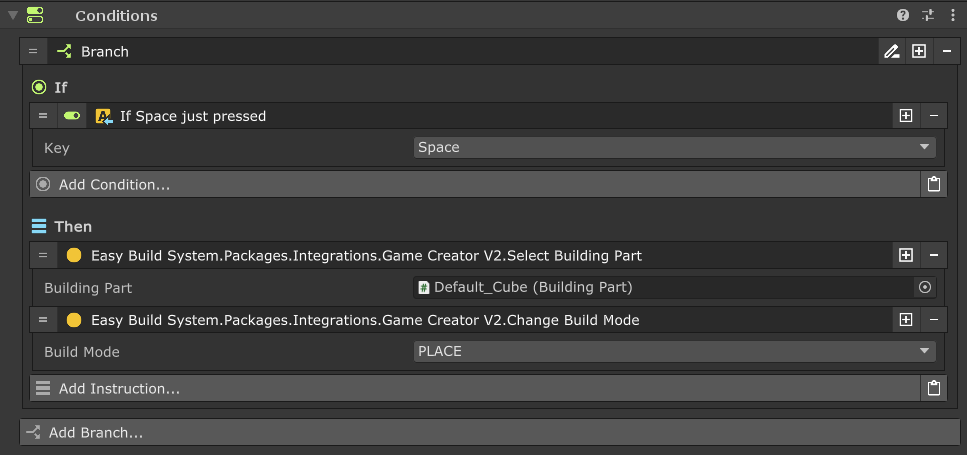Paste instruction using Add Instruction clipboard icon

pos(933,388)
